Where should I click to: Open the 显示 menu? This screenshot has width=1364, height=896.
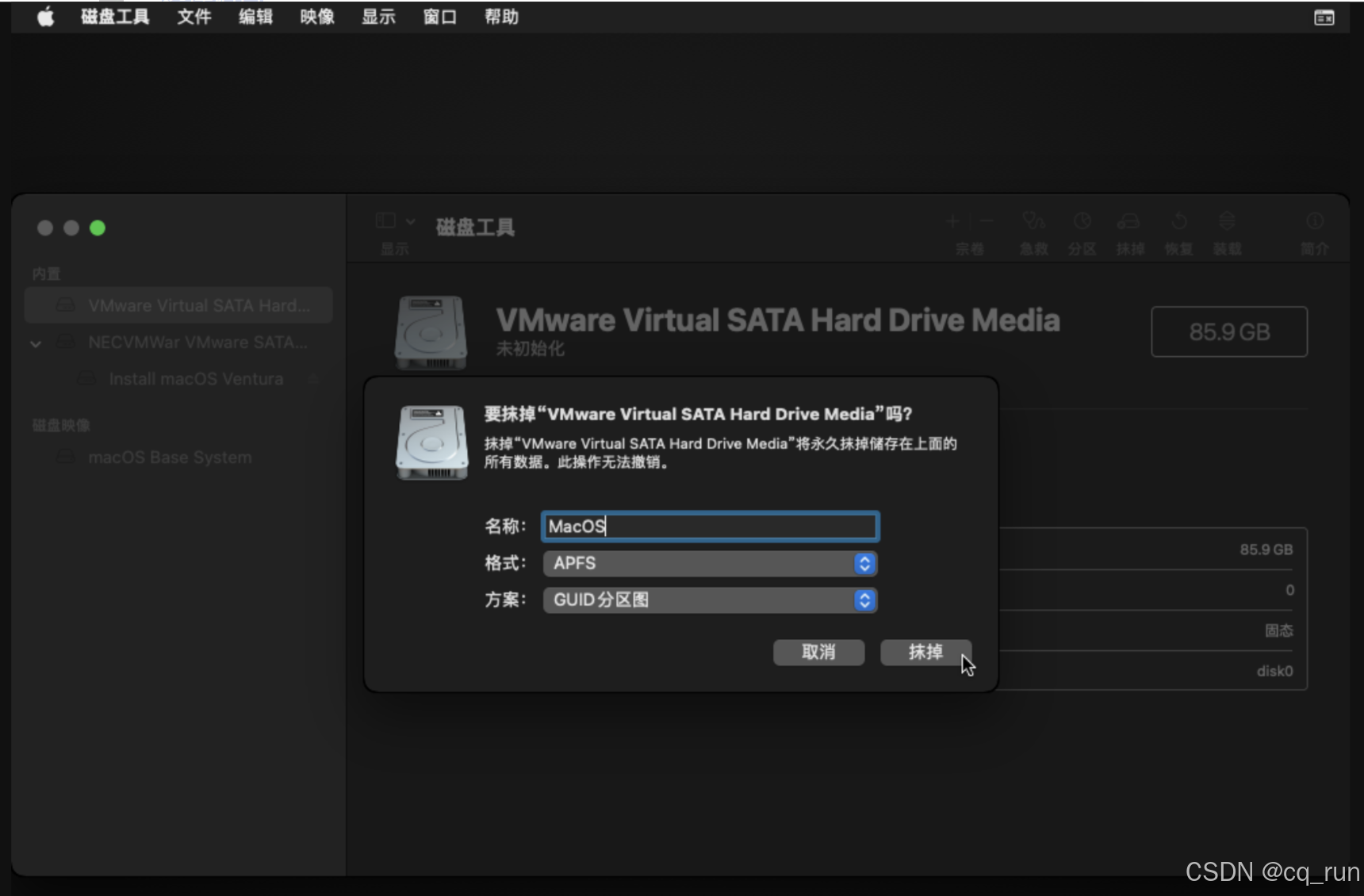(x=378, y=17)
